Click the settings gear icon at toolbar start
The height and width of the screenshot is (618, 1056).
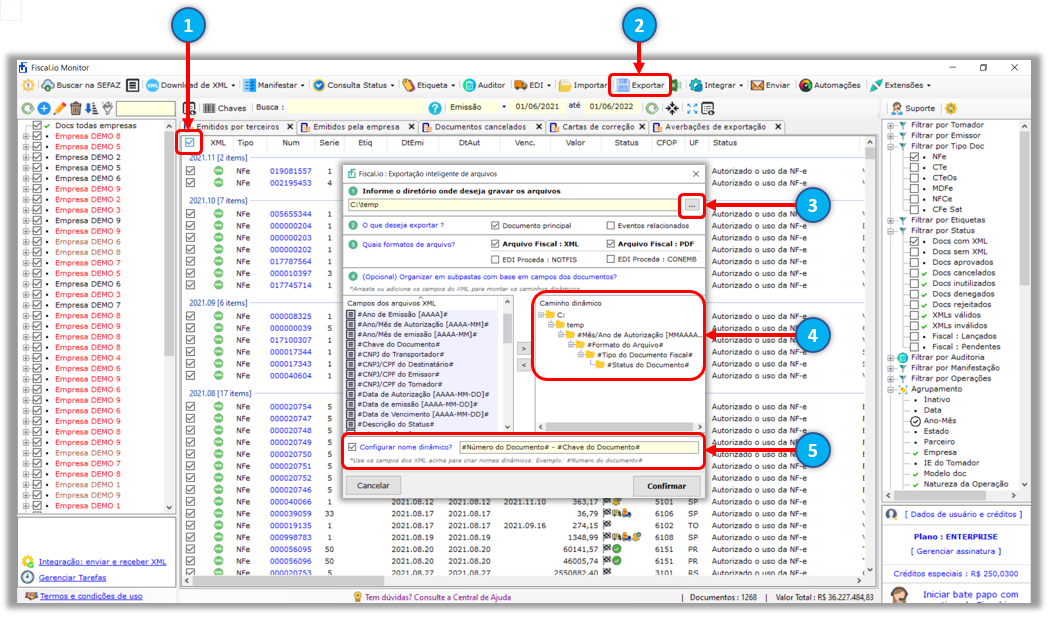click(28, 85)
